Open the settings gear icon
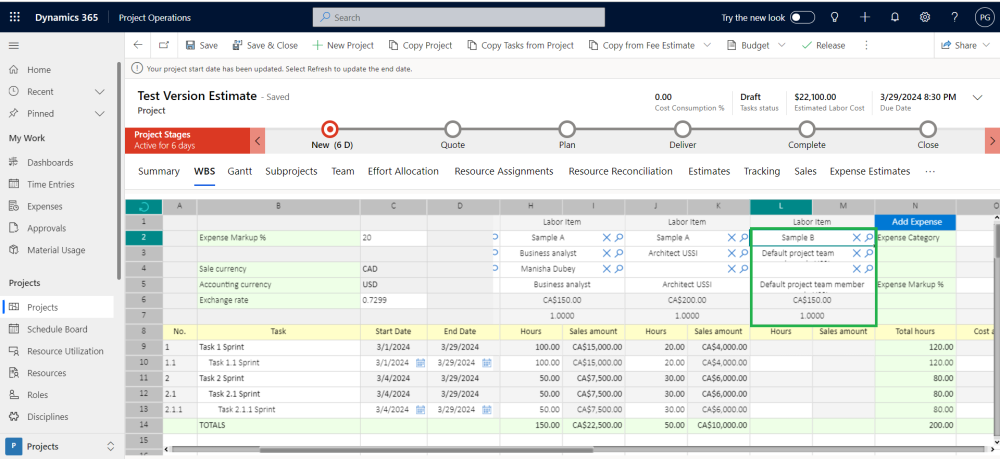This screenshot has height=459, width=1000. click(925, 17)
